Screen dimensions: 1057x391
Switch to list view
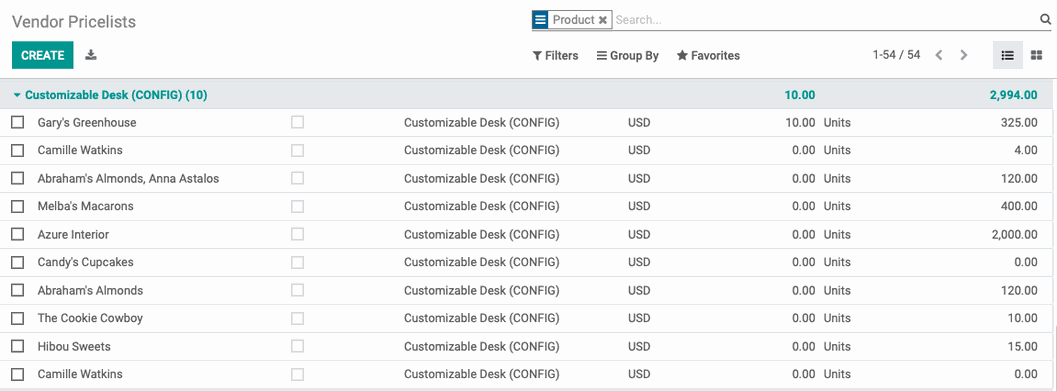pos(1008,55)
